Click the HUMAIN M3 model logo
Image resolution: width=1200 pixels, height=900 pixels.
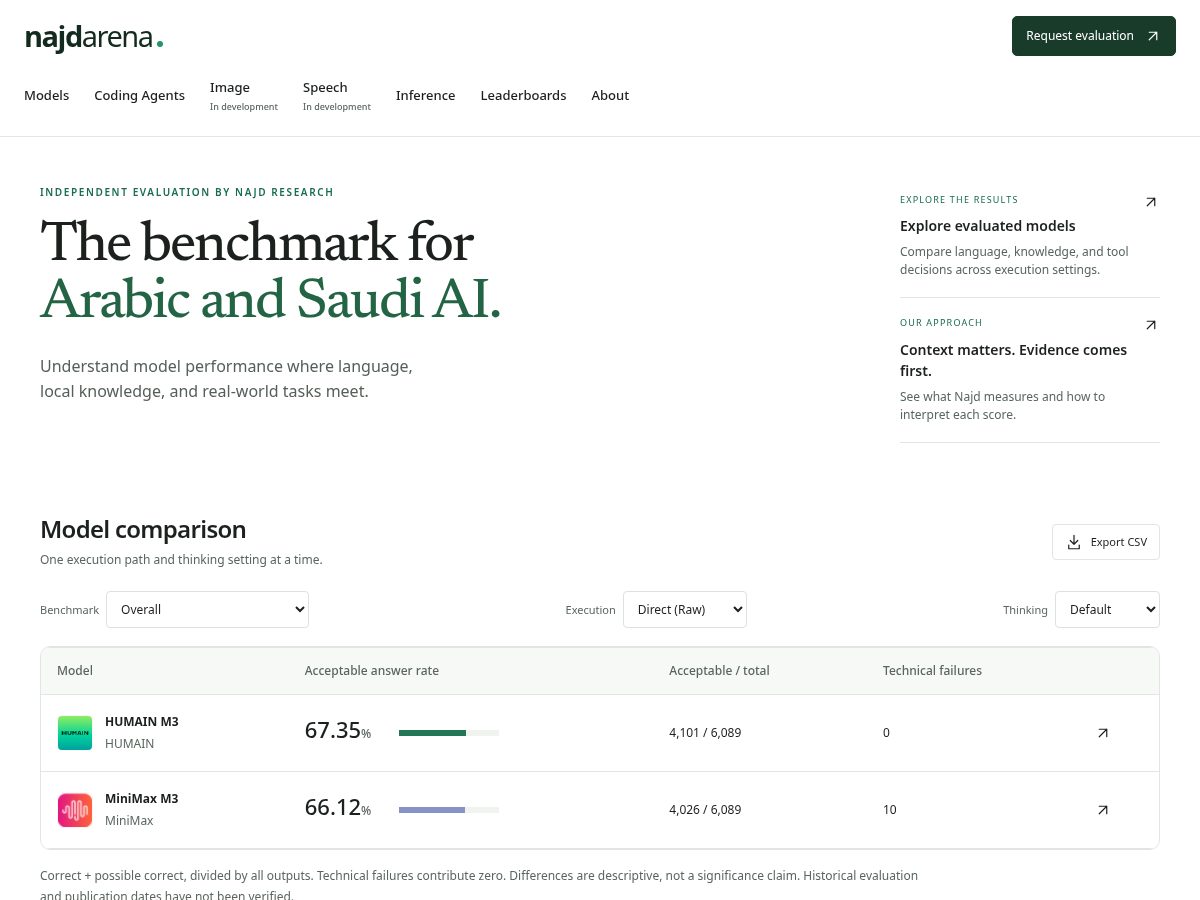[75, 733]
